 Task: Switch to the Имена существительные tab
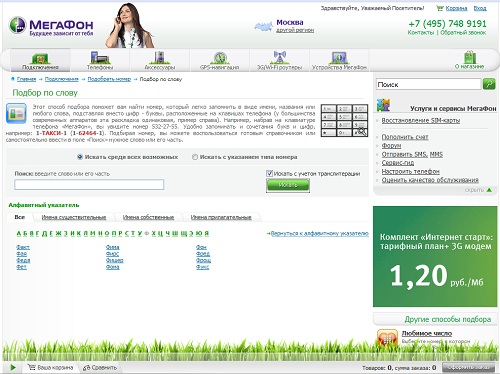(74, 217)
